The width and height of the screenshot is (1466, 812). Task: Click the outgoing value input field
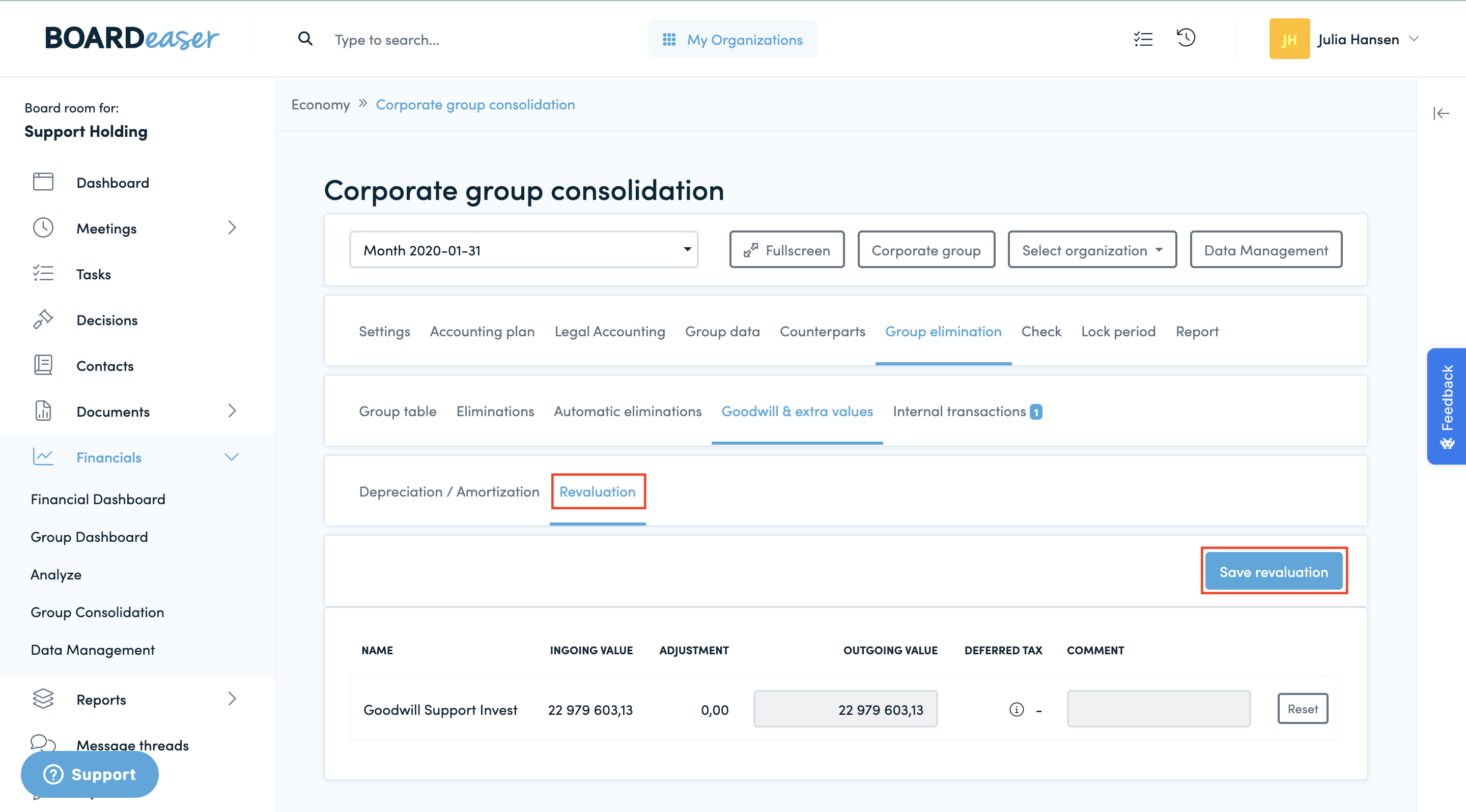pos(845,709)
